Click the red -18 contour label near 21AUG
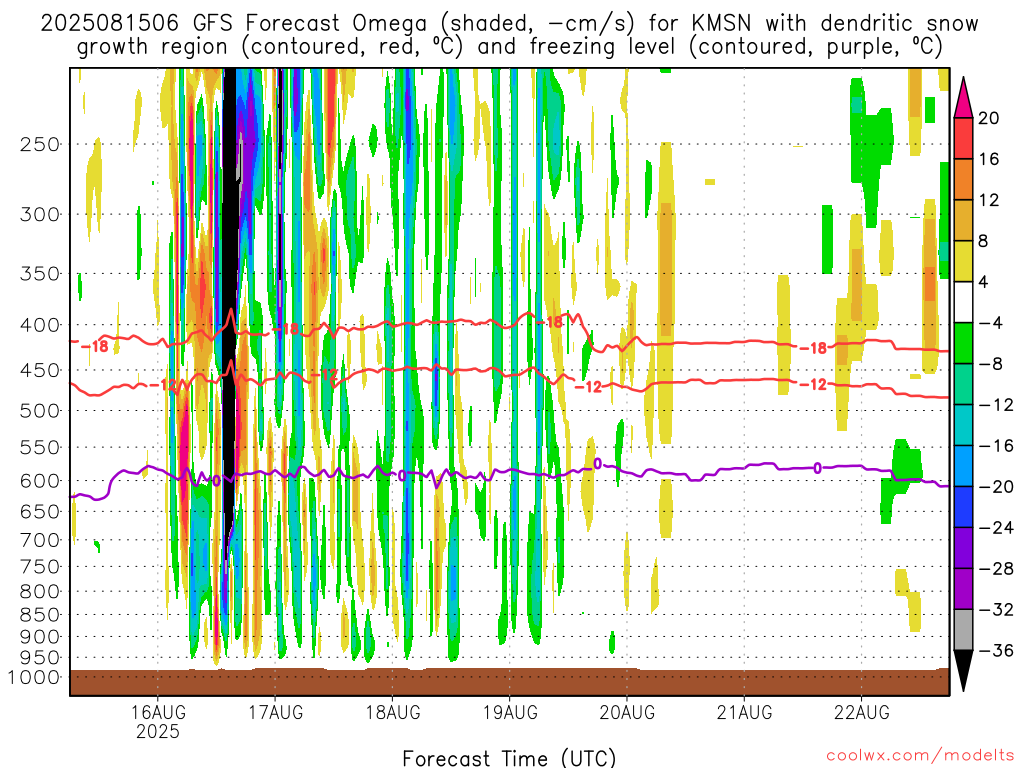 click(x=814, y=348)
